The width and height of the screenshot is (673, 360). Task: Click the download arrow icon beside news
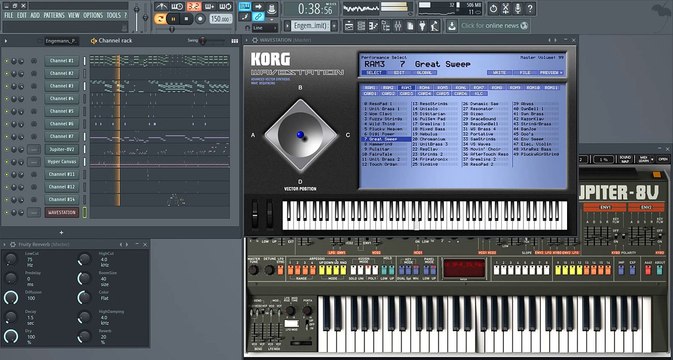pos(452,26)
